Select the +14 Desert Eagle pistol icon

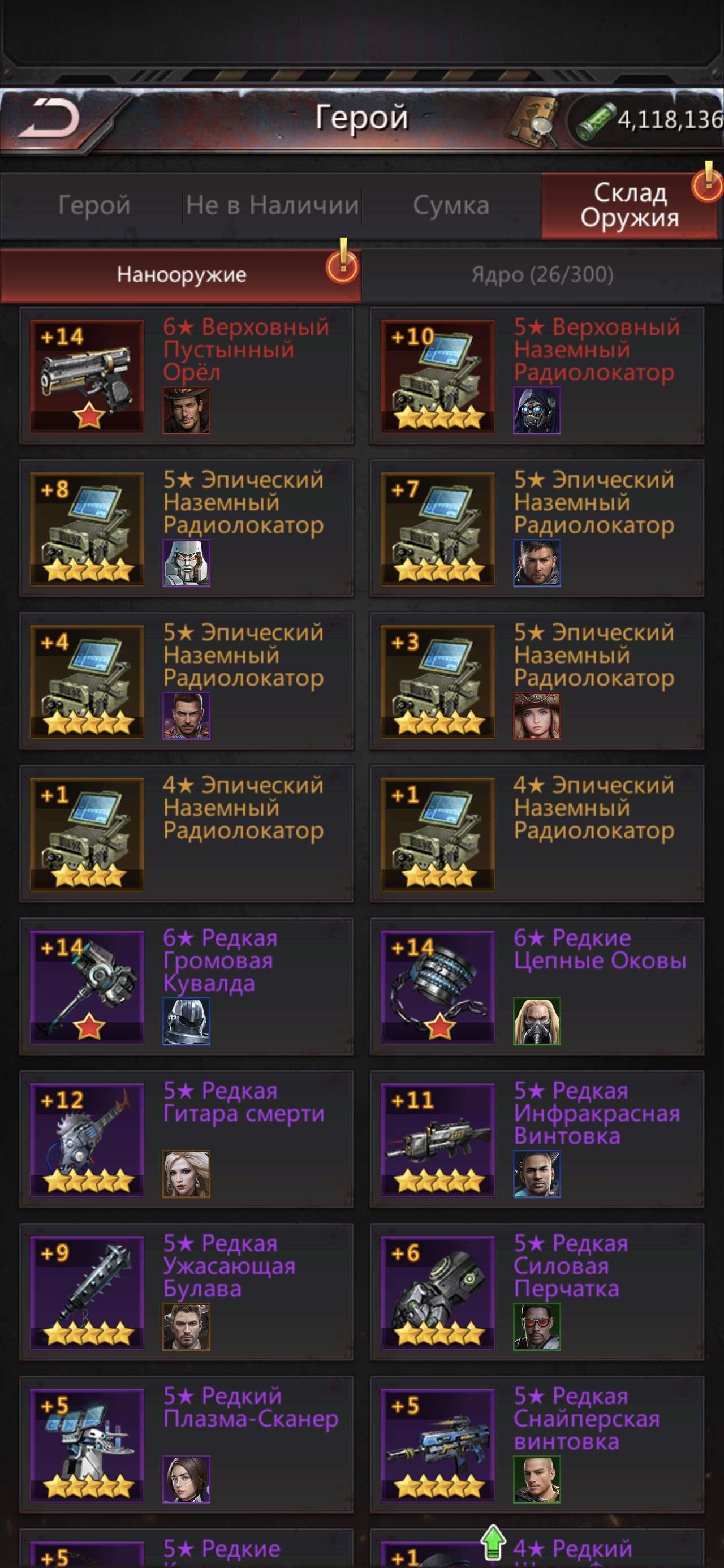point(87,377)
